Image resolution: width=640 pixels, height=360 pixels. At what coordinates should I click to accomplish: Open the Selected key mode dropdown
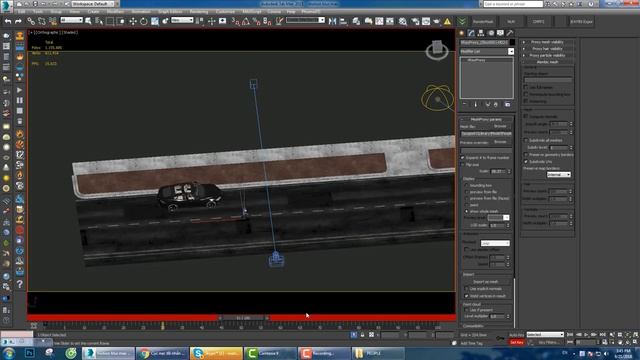click(x=545, y=335)
